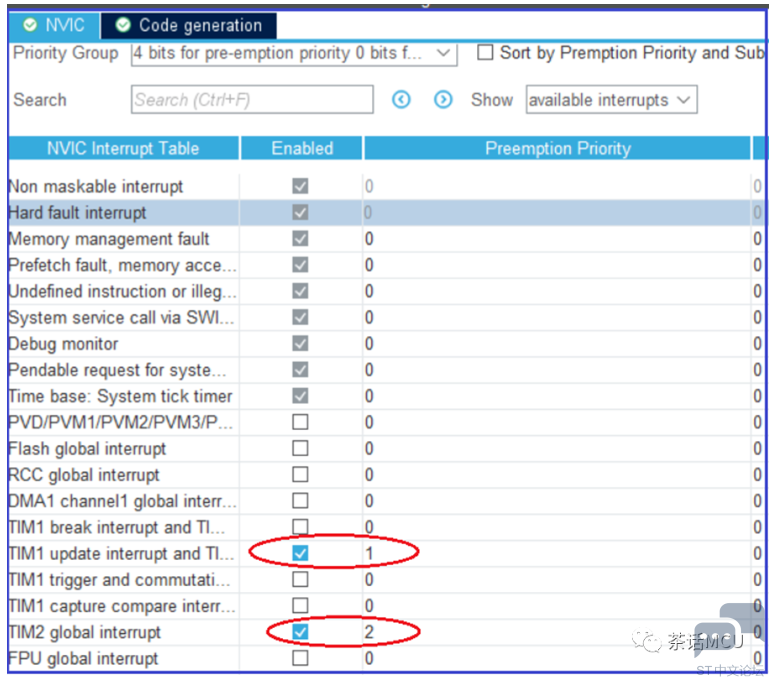The image size is (773, 686).
Task: Select the Hard fault interrupt row
Action: pyautogui.click(x=386, y=213)
